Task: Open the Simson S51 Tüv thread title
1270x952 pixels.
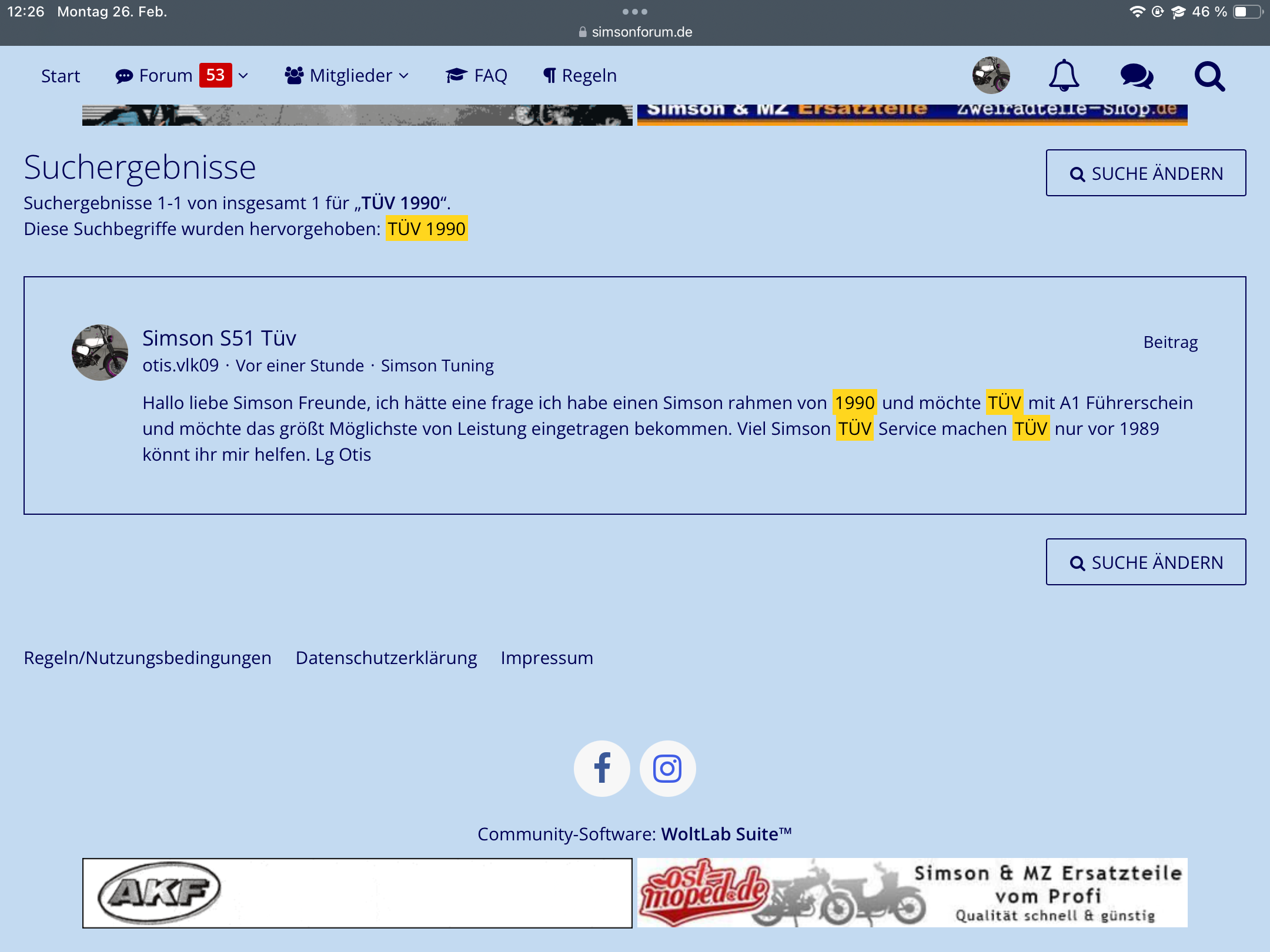Action: 219,338
